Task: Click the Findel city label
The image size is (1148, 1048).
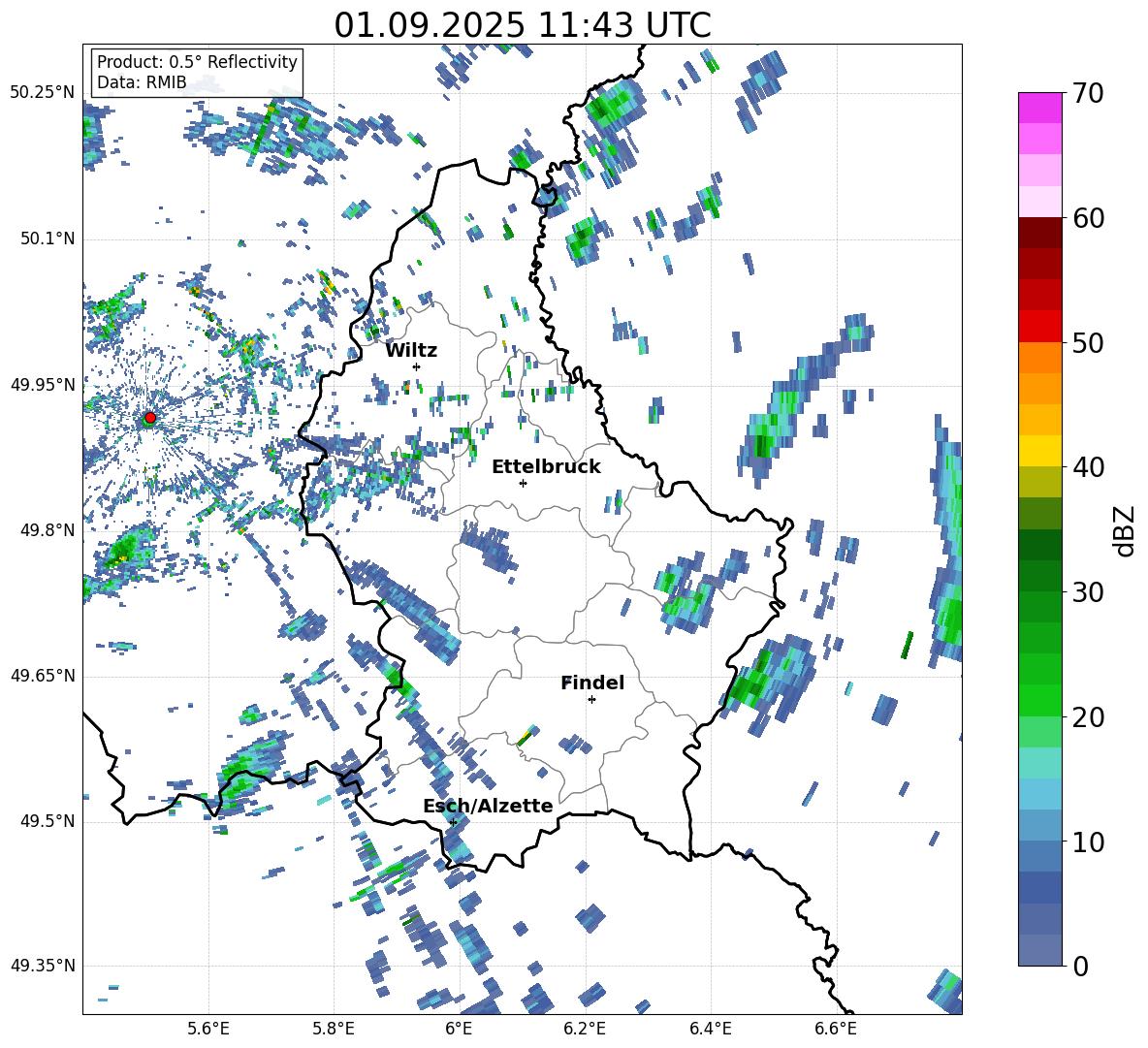Action: click(x=592, y=683)
